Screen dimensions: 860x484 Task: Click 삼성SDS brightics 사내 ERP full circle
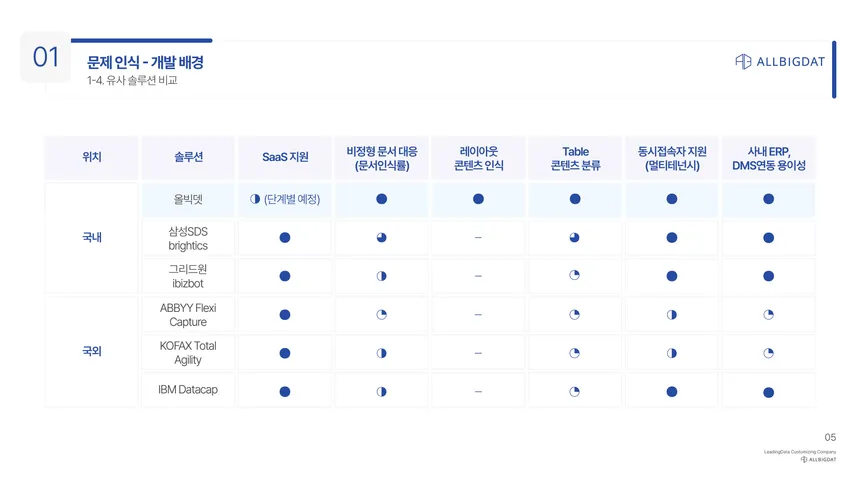click(x=768, y=238)
